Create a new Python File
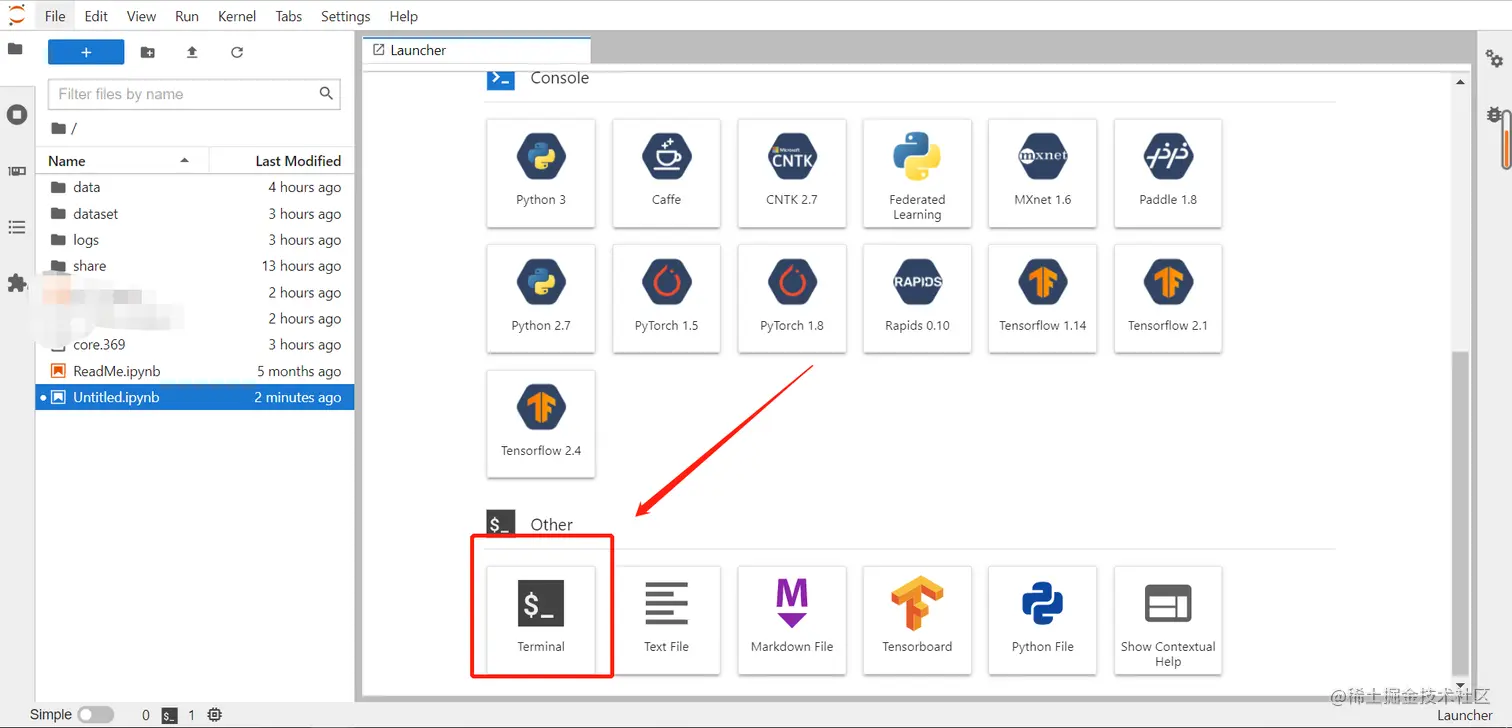 pos(1042,619)
